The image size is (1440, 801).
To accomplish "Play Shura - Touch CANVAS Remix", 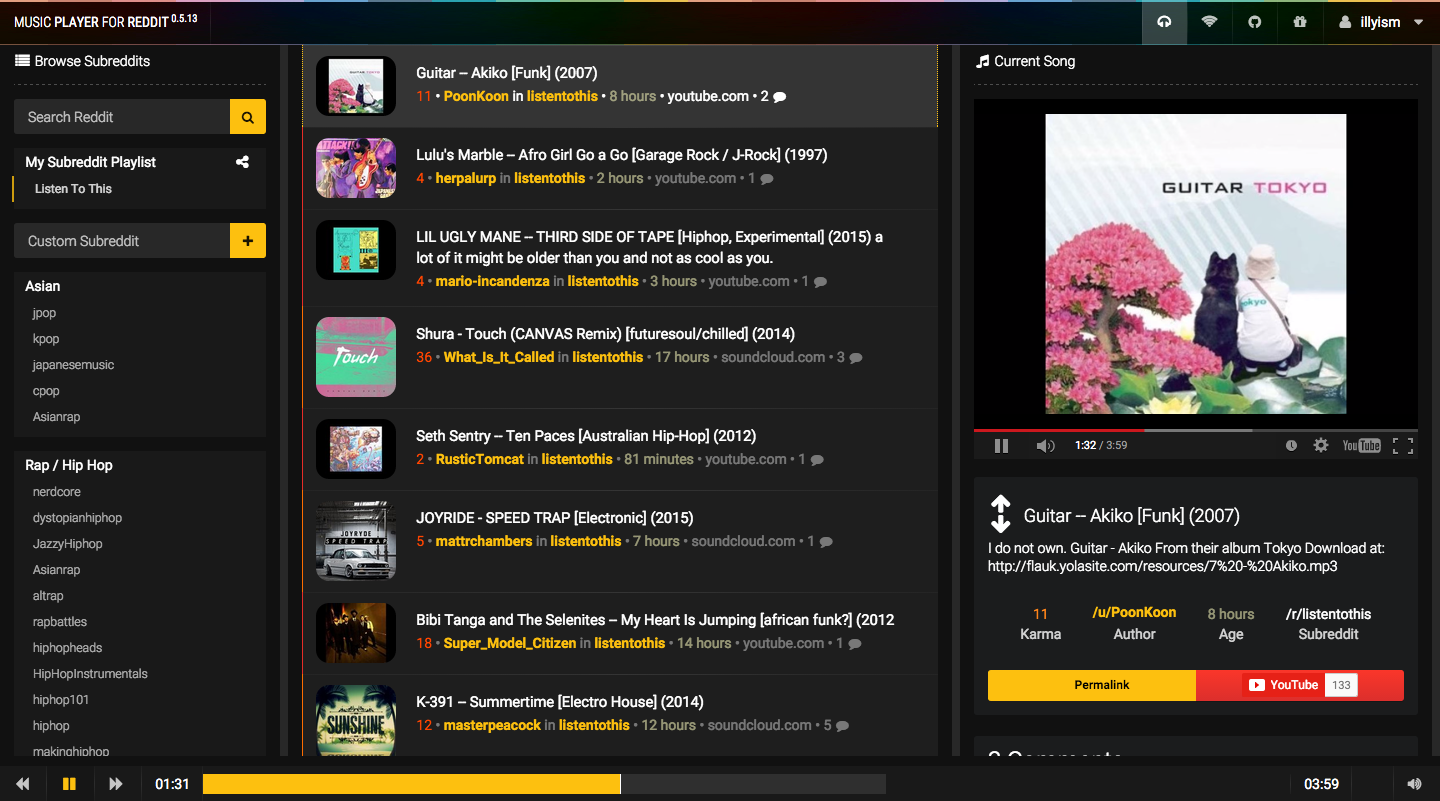I will point(620,357).
